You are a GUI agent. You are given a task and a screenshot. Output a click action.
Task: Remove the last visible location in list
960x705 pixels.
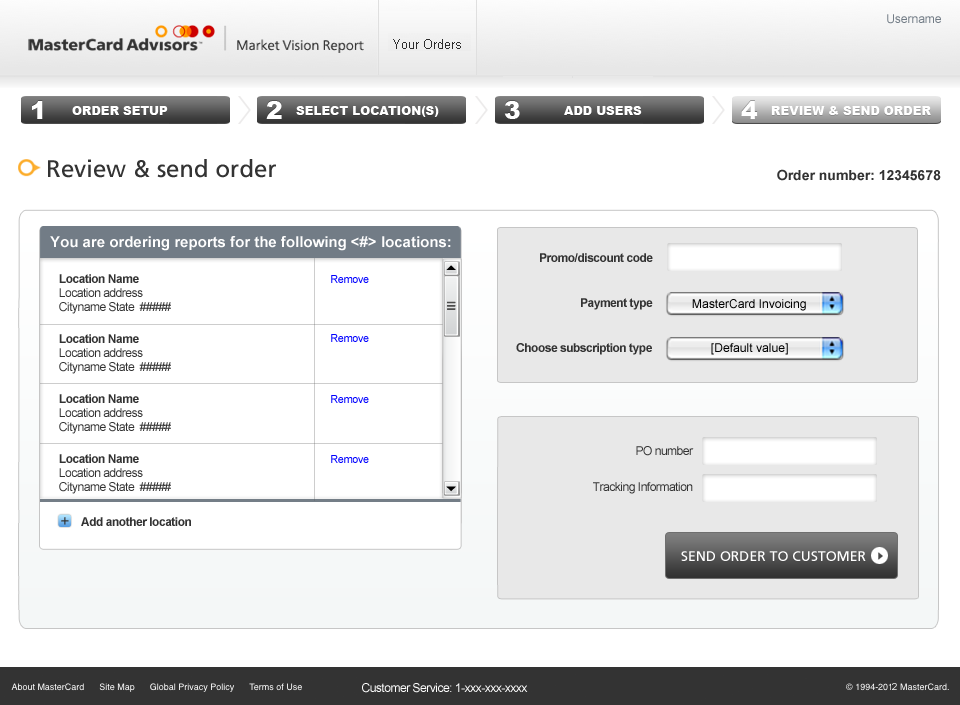(x=349, y=459)
